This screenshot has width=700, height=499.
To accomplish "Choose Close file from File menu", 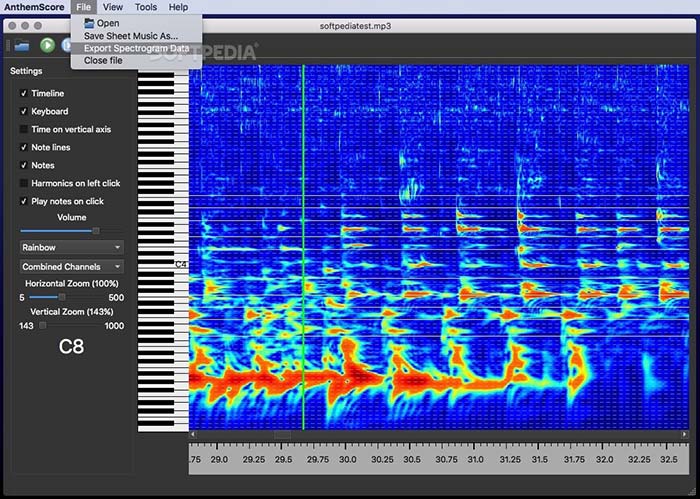I will 136,60.
